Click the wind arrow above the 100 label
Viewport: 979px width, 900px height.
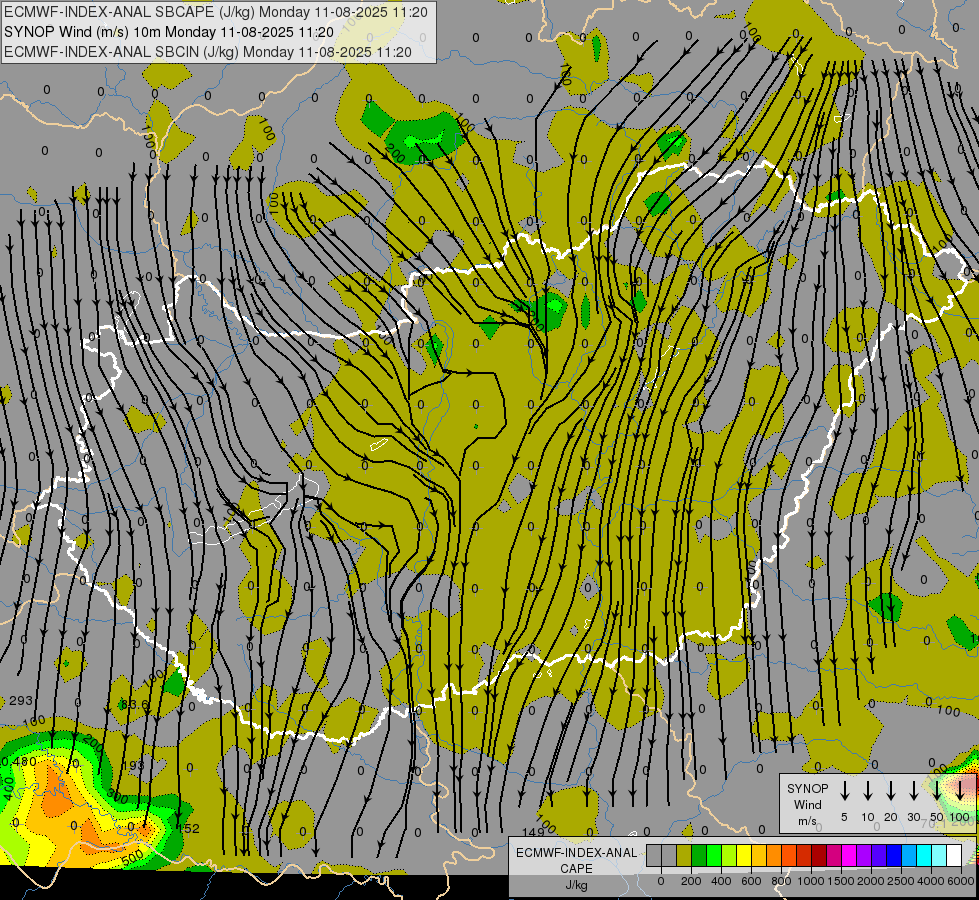pyautogui.click(x=960, y=791)
